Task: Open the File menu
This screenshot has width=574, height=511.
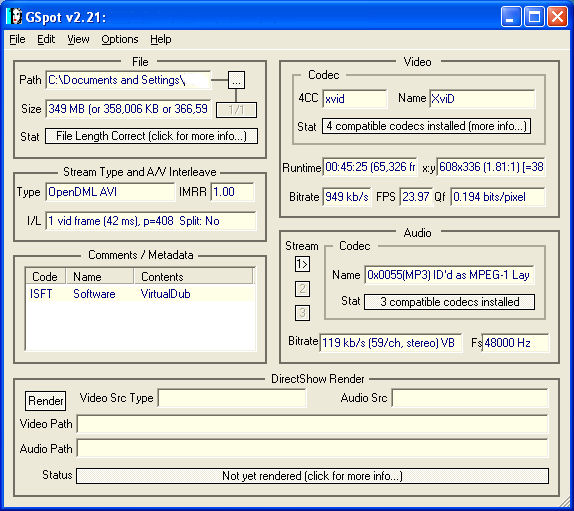Action: pyautogui.click(x=17, y=39)
